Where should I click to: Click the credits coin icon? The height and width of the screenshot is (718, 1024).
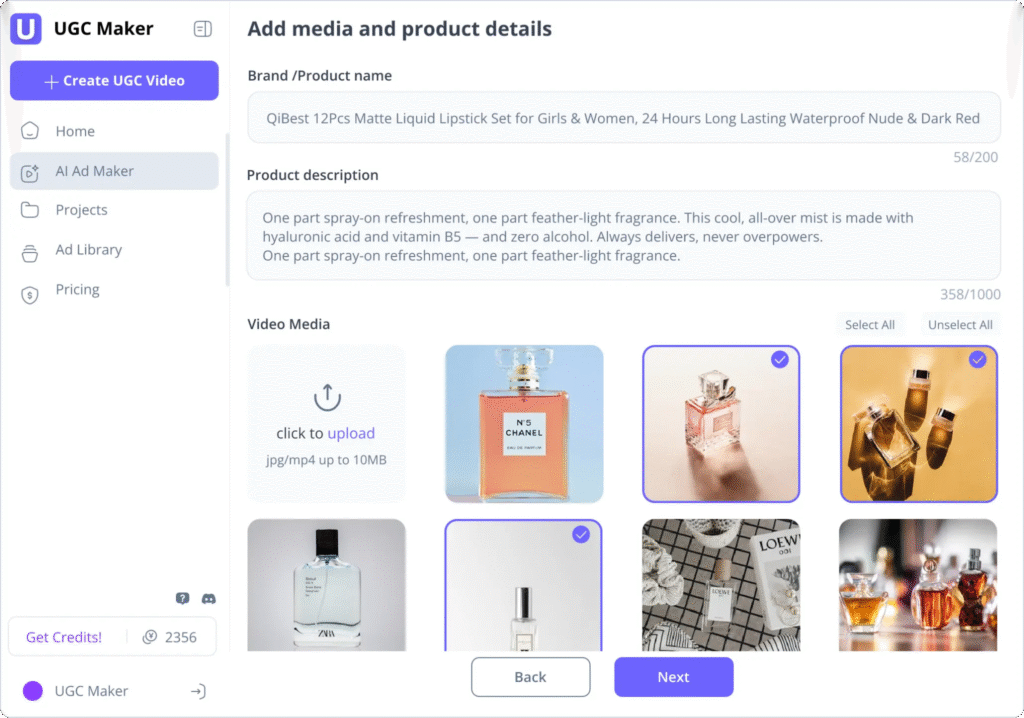coord(151,637)
